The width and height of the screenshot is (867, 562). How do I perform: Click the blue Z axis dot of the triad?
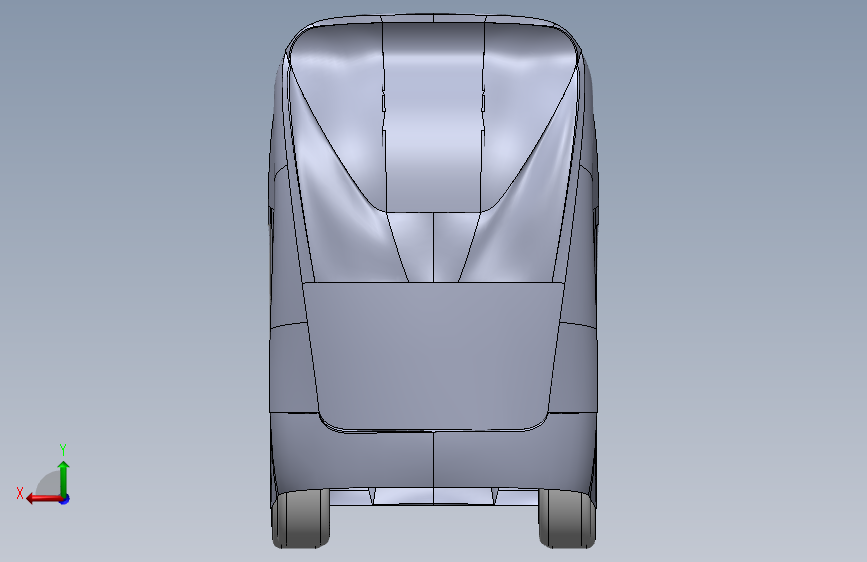point(65,499)
